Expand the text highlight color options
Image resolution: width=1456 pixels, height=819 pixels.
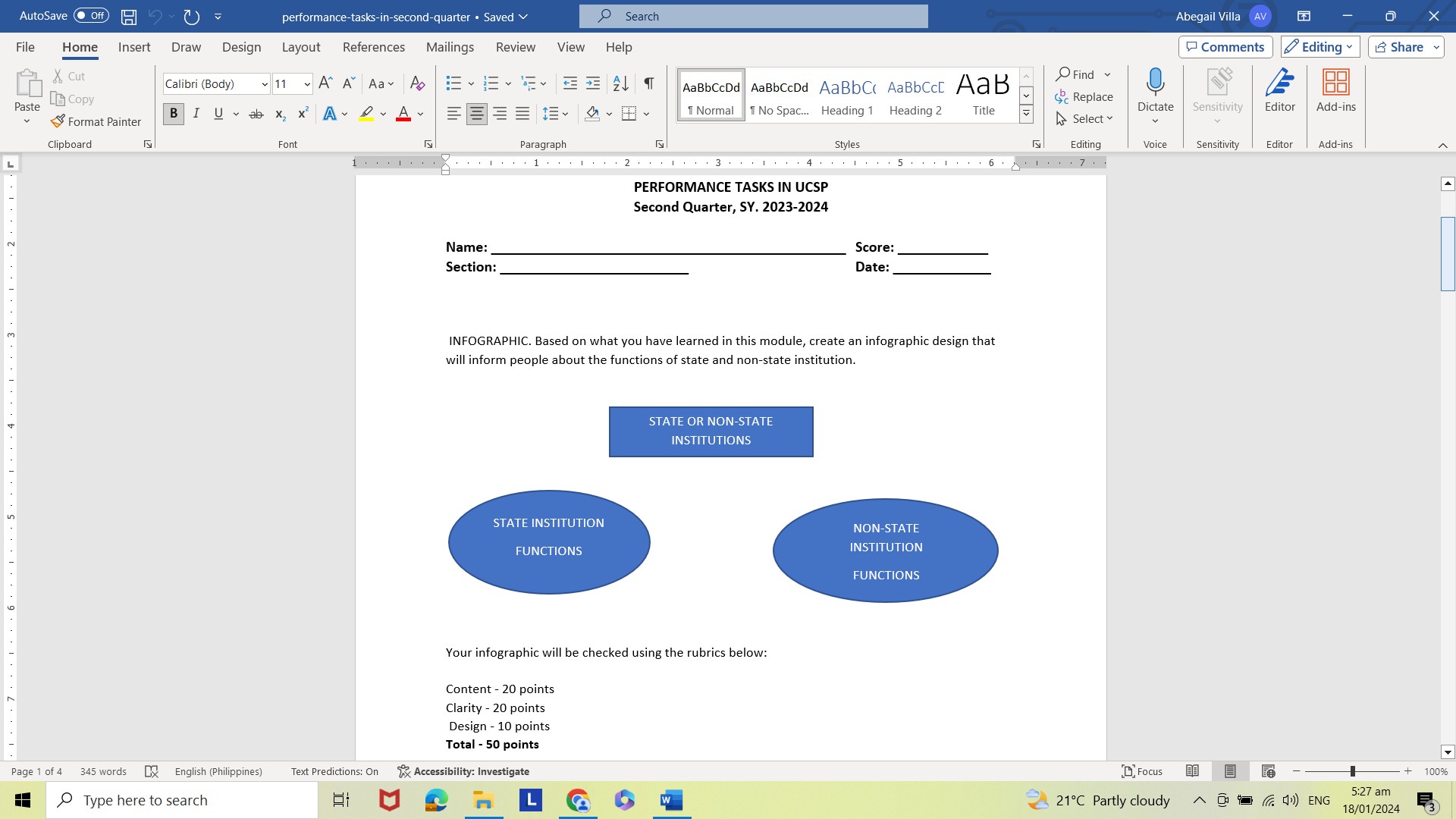382,113
